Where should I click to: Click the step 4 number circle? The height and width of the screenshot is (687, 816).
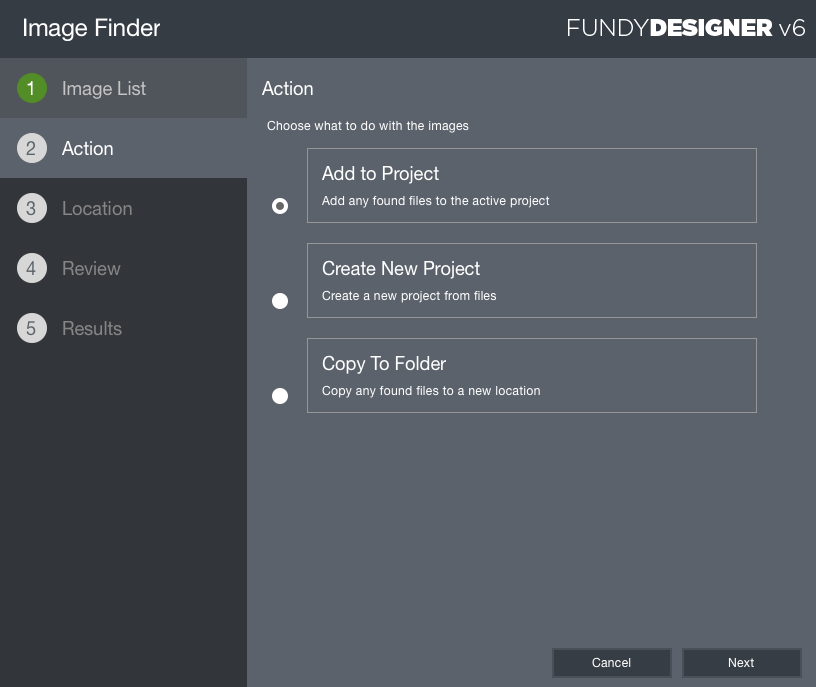pos(32,268)
